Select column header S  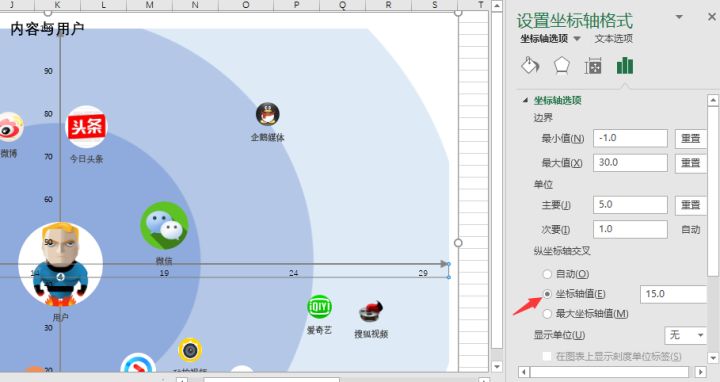pos(435,5)
